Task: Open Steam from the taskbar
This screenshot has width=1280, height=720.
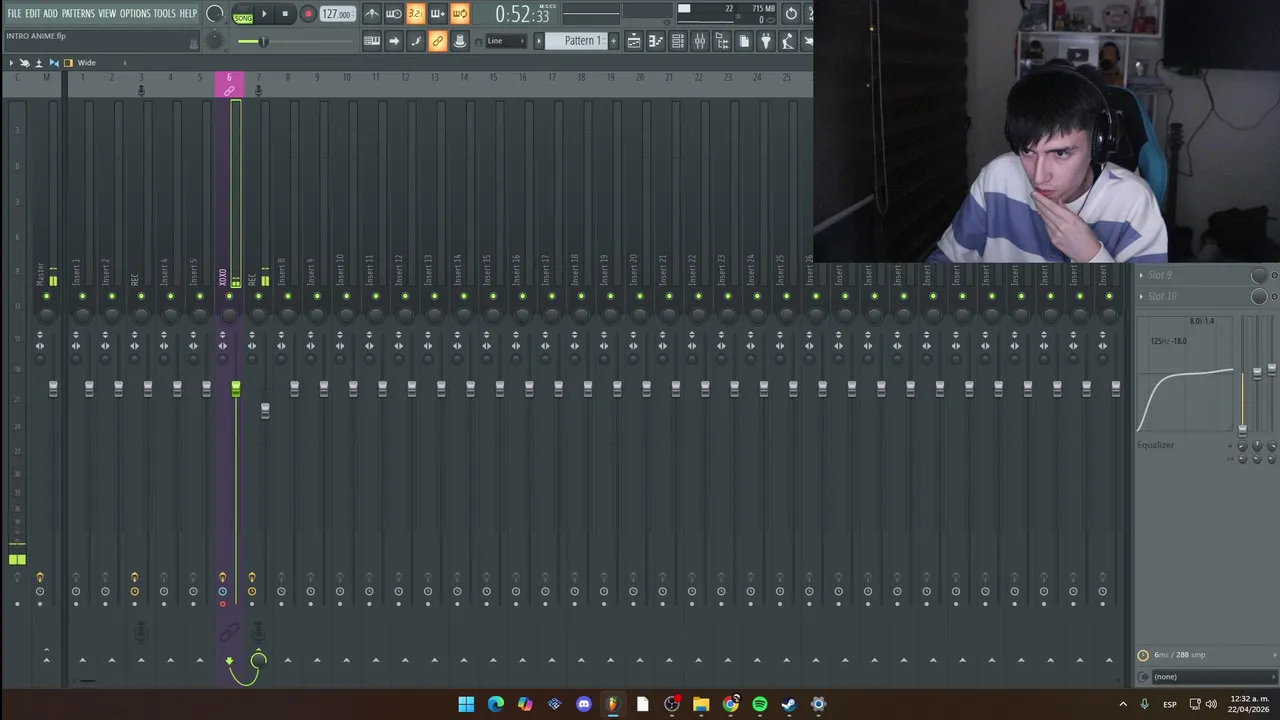Action: [x=789, y=704]
